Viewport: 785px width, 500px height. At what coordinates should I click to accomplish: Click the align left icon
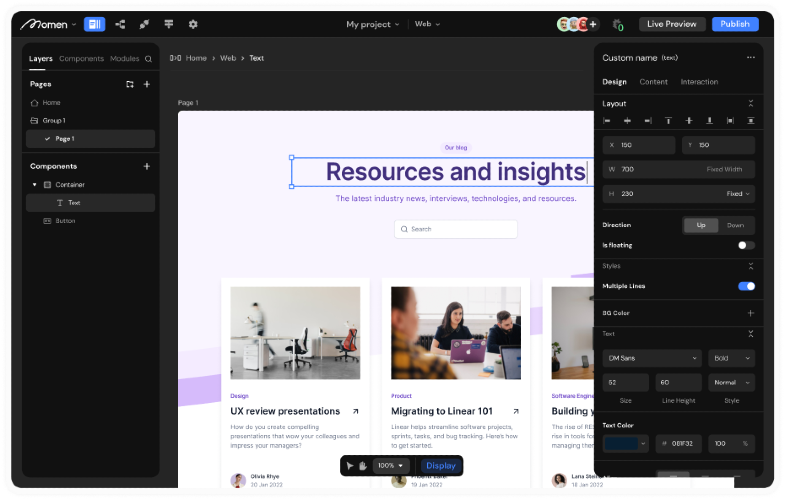point(607,121)
